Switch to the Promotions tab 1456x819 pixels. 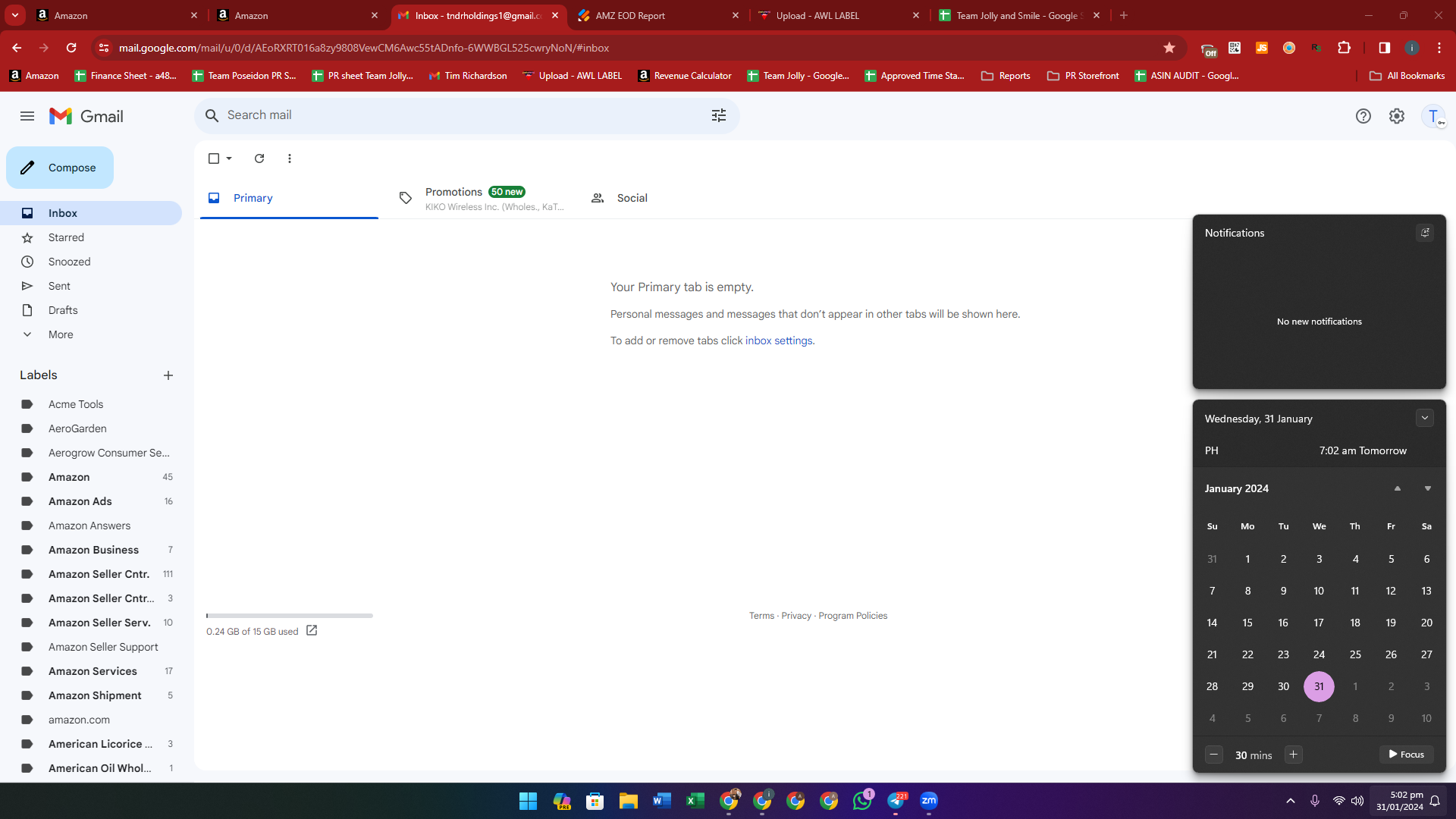(x=482, y=198)
